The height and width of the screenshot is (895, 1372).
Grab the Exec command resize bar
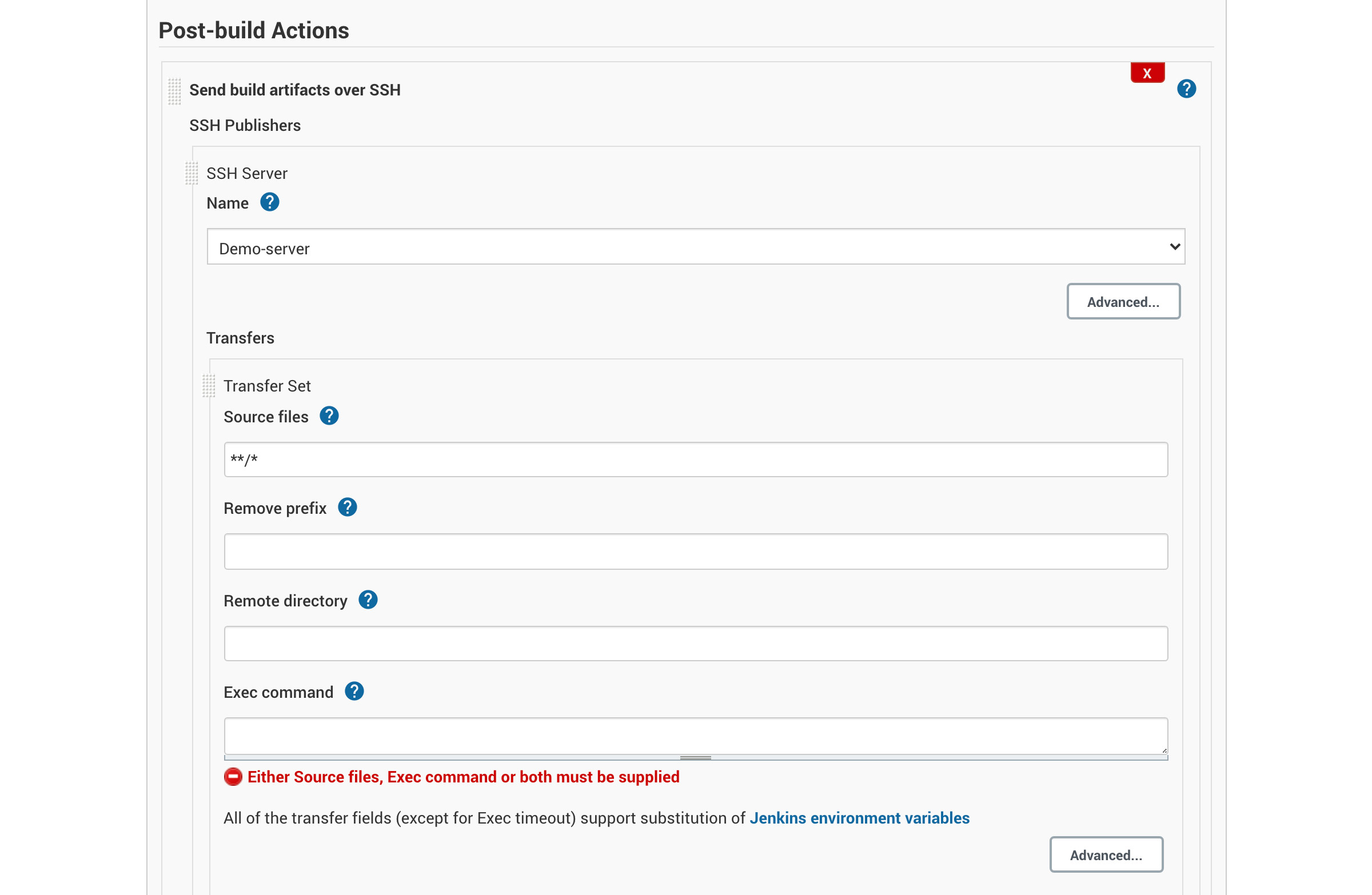click(695, 758)
